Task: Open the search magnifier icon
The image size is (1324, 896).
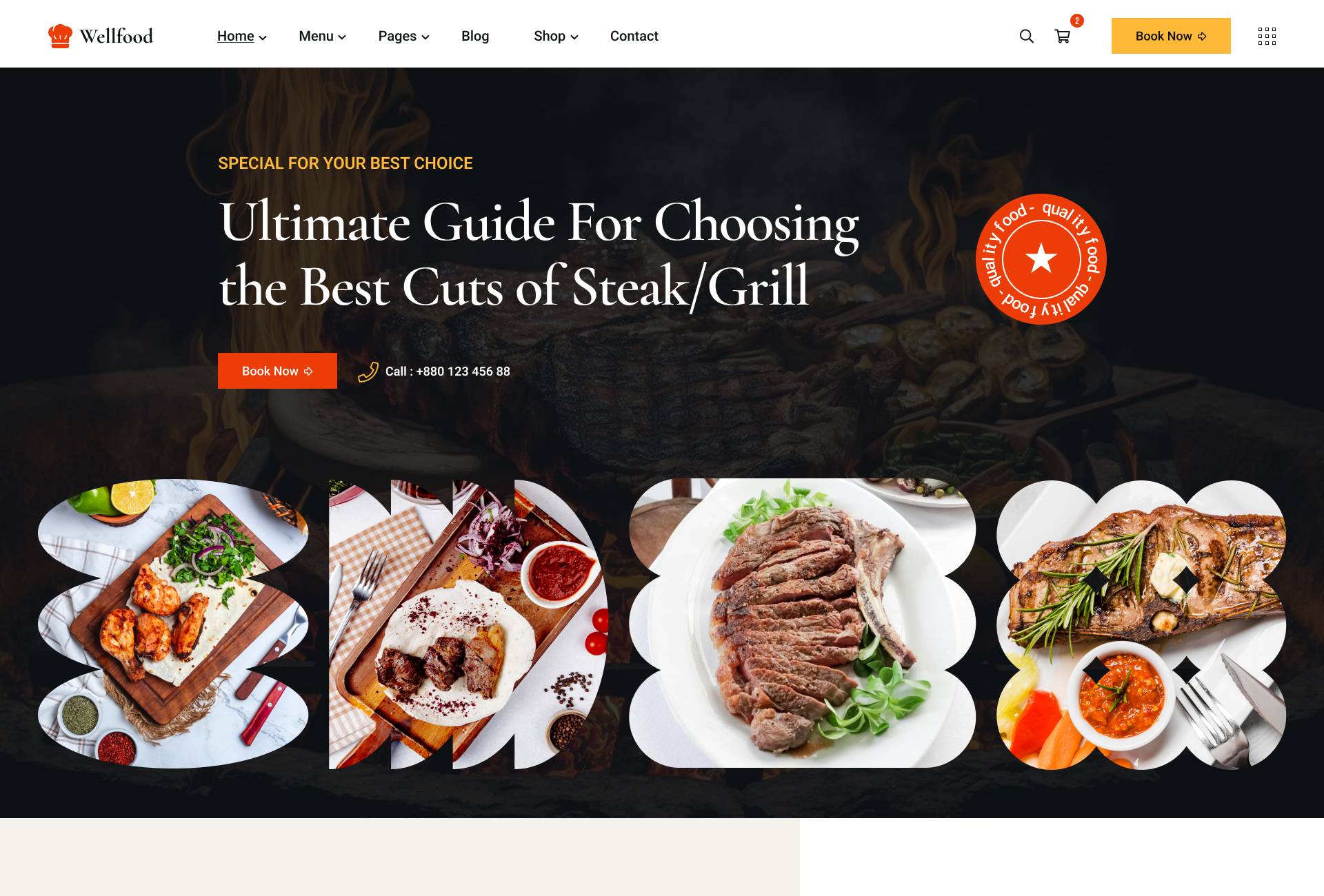Action: click(x=1026, y=37)
